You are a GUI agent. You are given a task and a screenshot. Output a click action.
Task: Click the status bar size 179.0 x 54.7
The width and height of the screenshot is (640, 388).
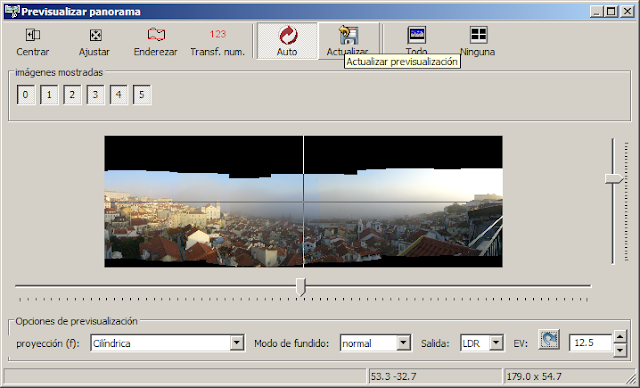tap(533, 377)
